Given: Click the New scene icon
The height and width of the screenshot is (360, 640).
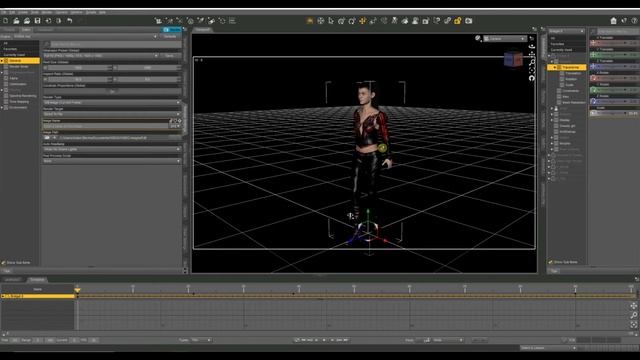Looking at the screenshot, I should 6,20.
